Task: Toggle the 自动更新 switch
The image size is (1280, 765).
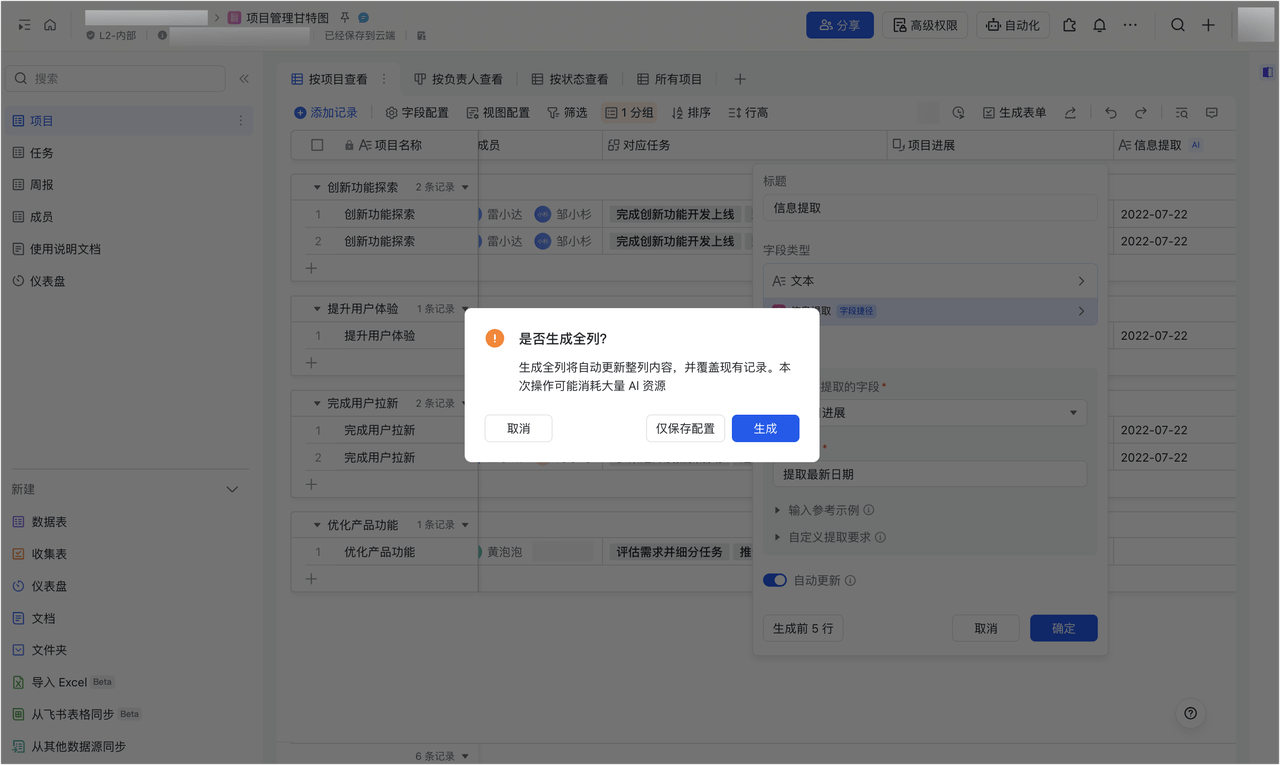Action: (775, 580)
